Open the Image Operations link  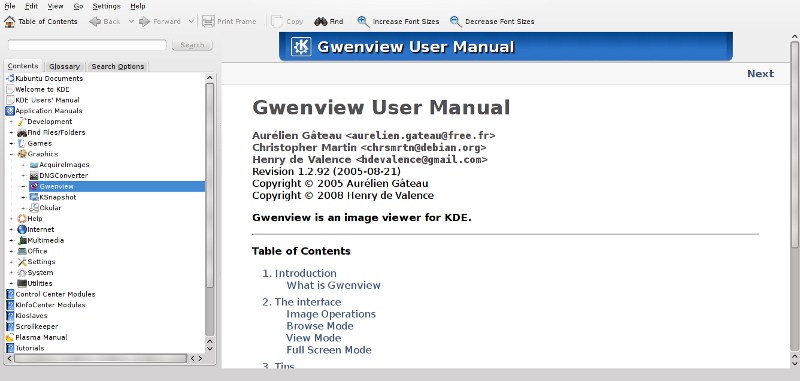point(331,314)
